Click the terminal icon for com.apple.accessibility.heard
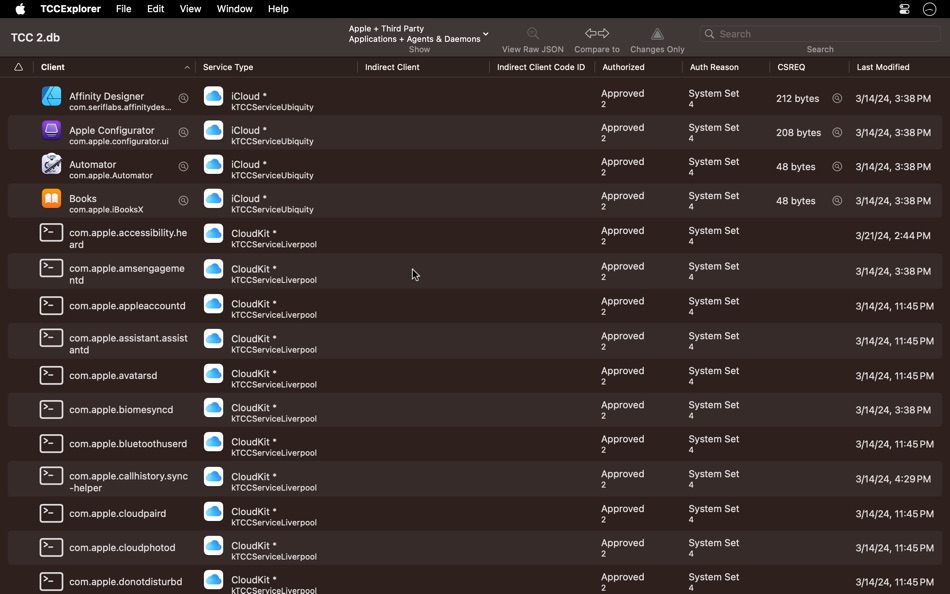 click(51, 233)
